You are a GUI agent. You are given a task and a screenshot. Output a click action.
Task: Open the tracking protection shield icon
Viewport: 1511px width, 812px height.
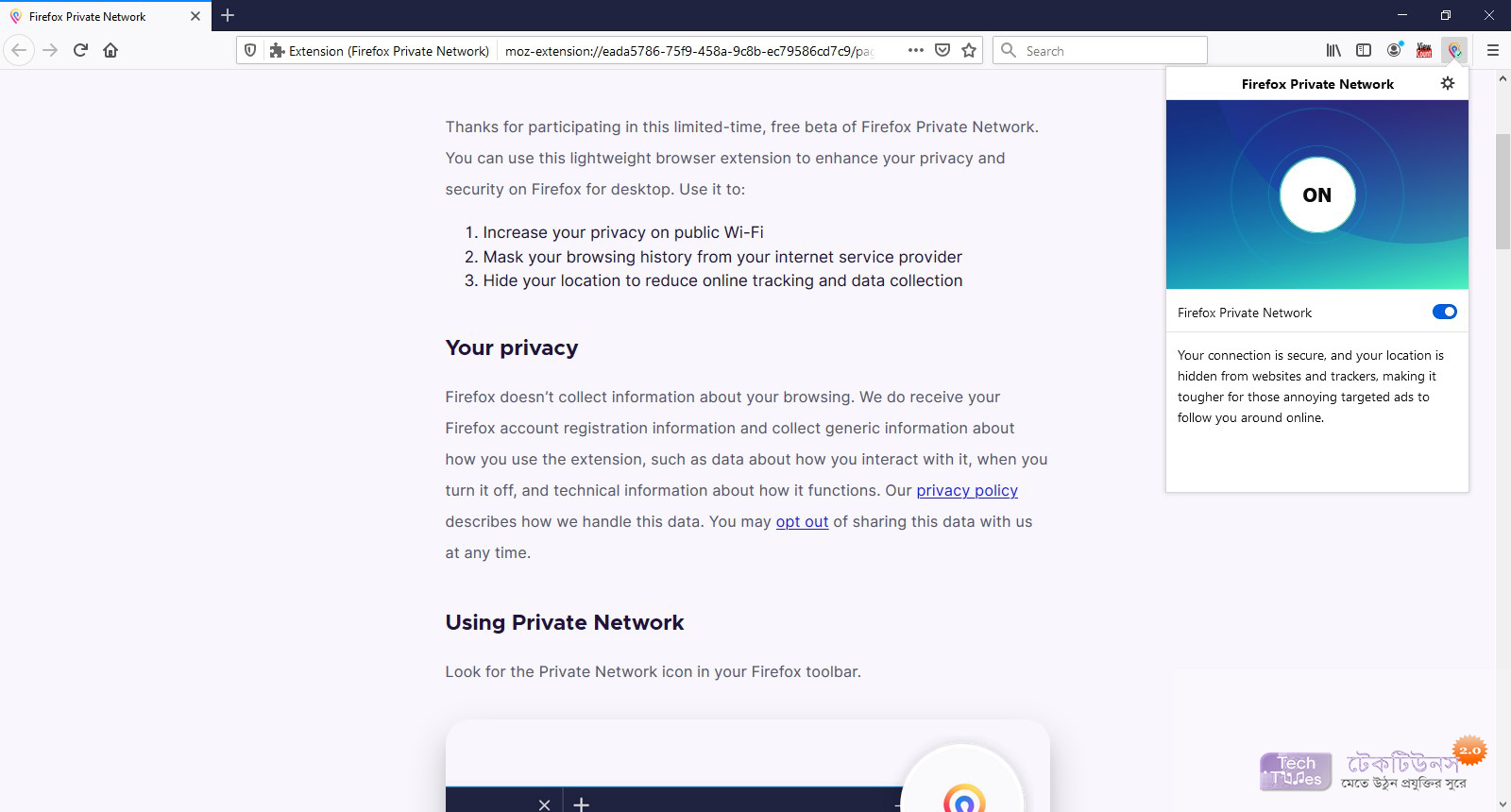tap(250, 50)
